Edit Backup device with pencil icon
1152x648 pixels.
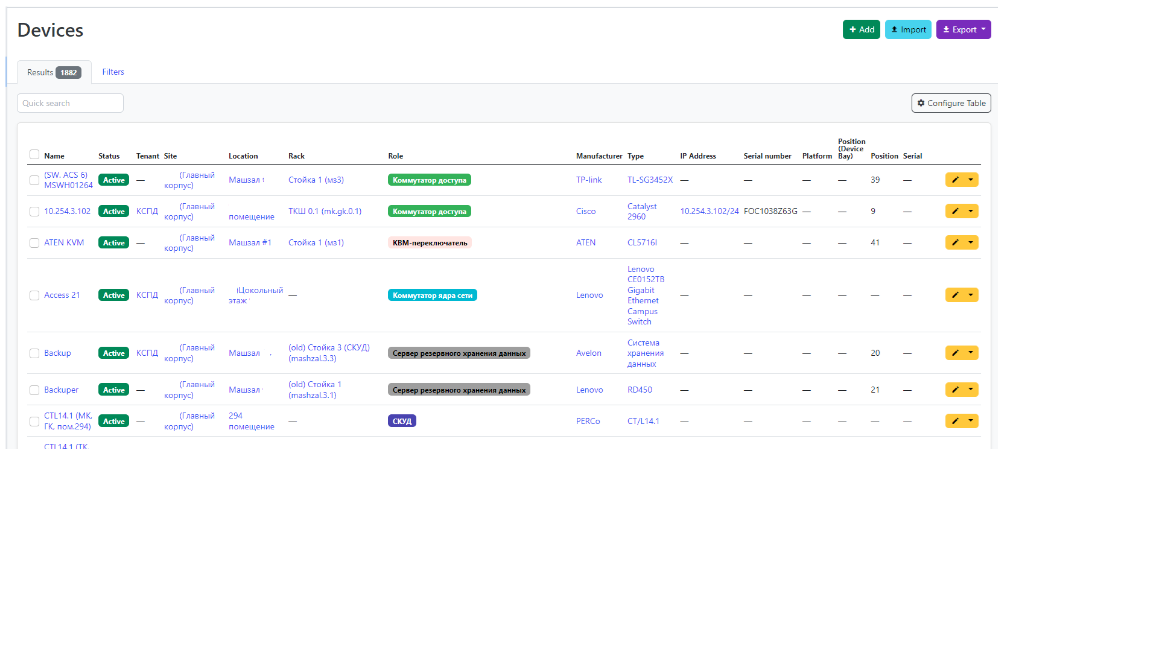tap(954, 353)
